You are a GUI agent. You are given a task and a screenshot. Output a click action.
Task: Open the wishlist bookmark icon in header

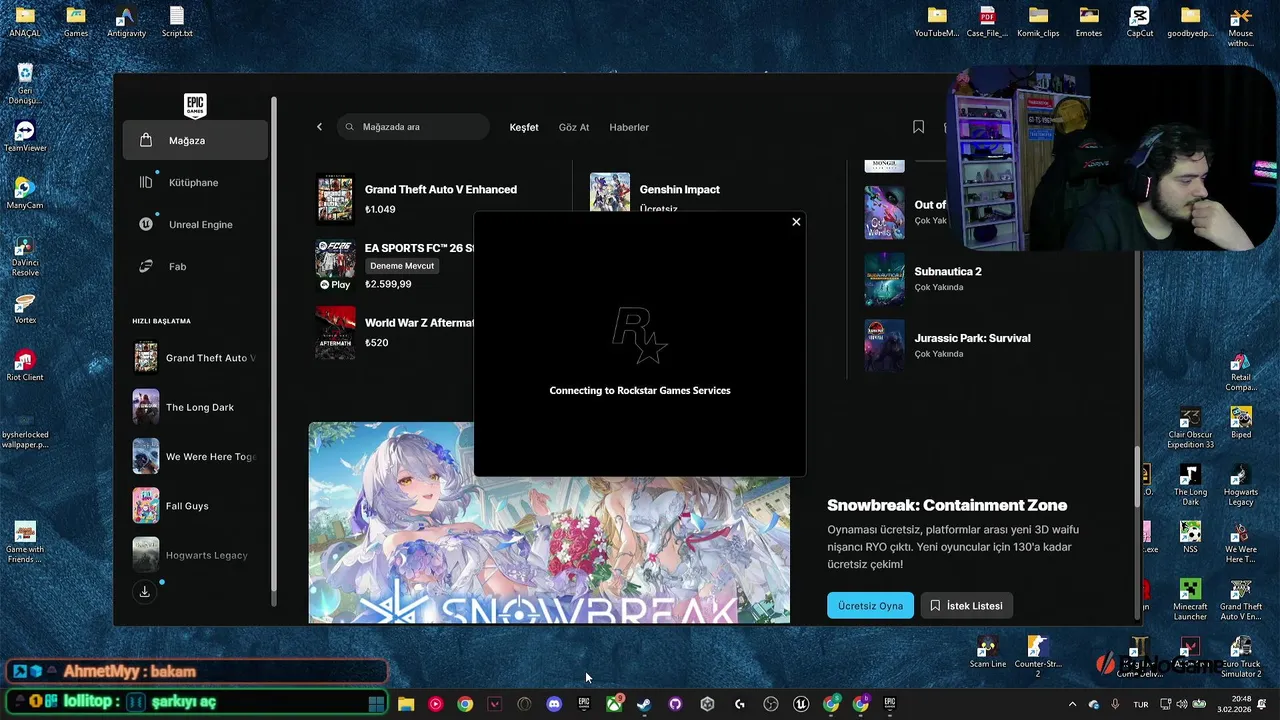click(918, 127)
